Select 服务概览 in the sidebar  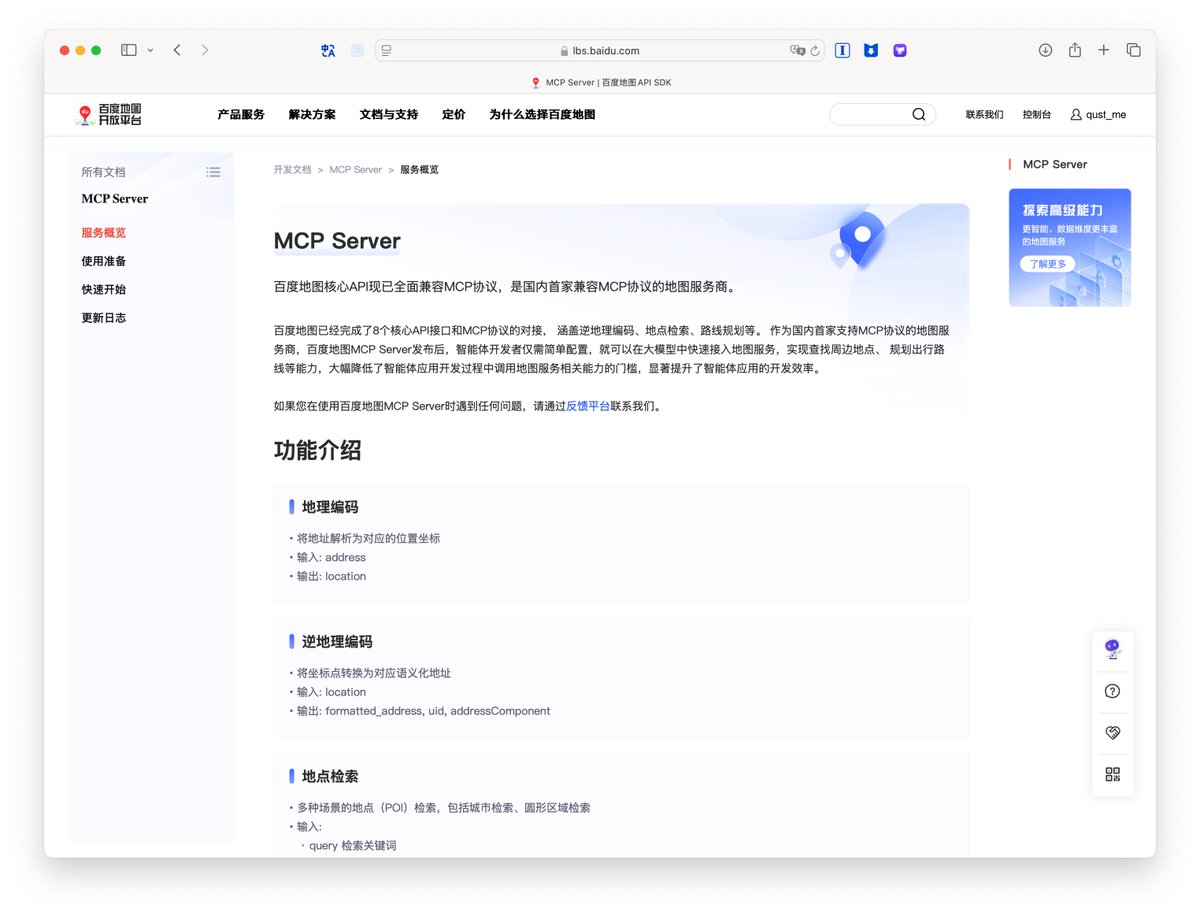(x=104, y=233)
